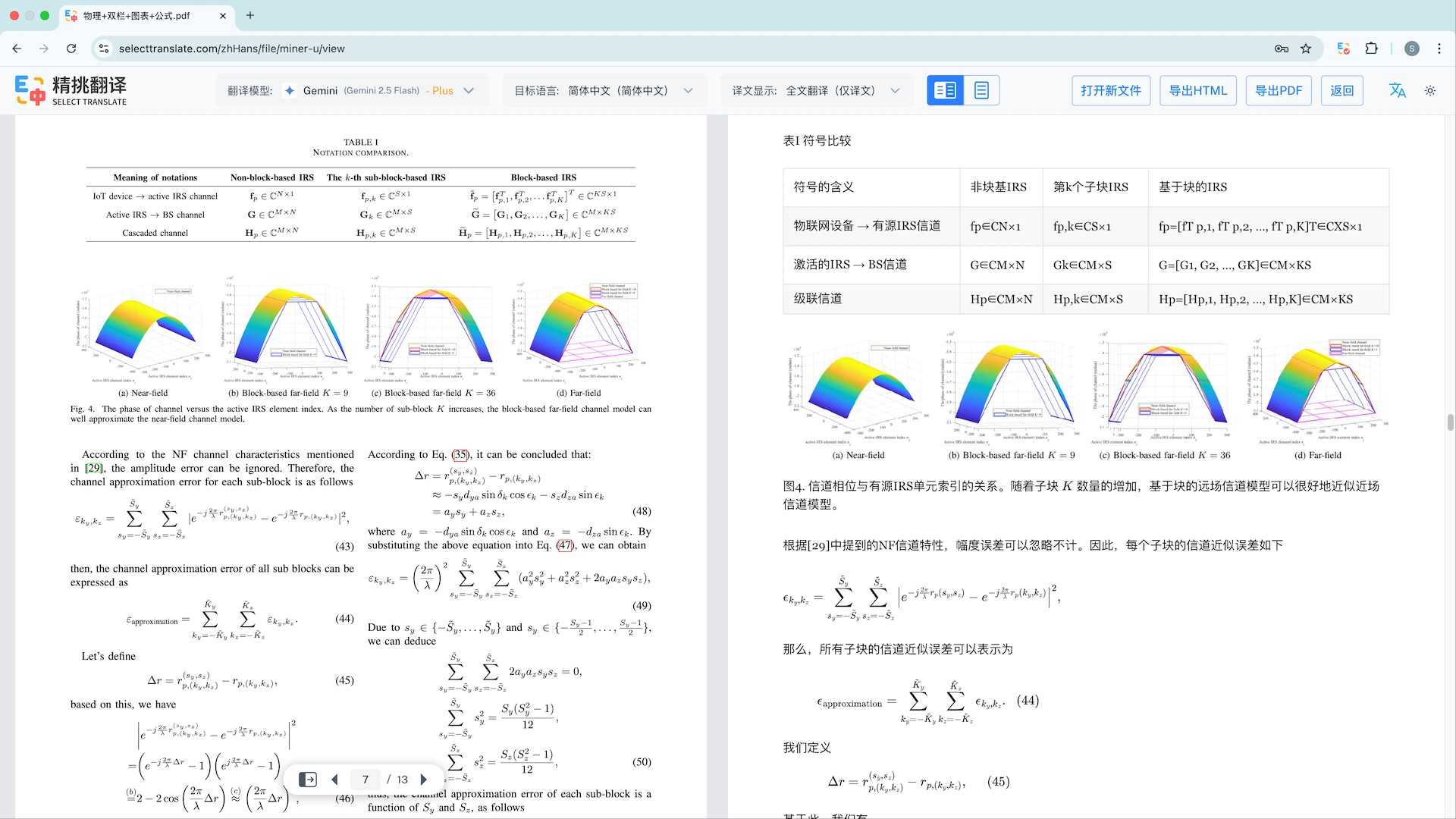
Task: Bookmark this page with the star icon
Action: point(1306,49)
